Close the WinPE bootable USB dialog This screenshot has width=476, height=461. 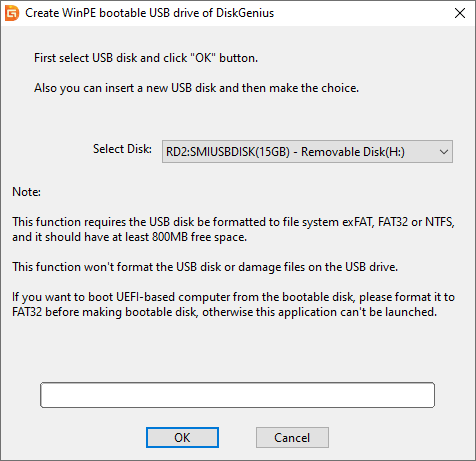coord(460,13)
